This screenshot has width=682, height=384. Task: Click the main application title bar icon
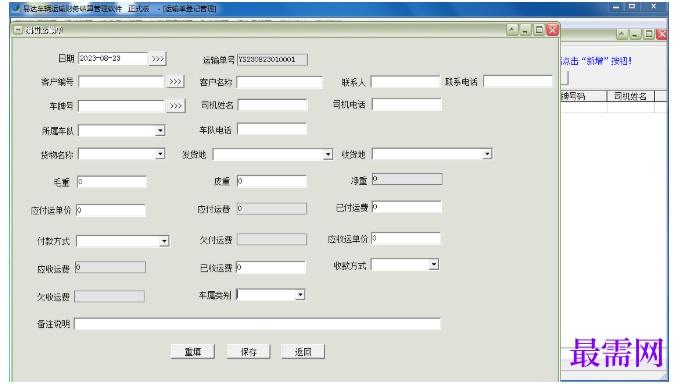point(16,8)
